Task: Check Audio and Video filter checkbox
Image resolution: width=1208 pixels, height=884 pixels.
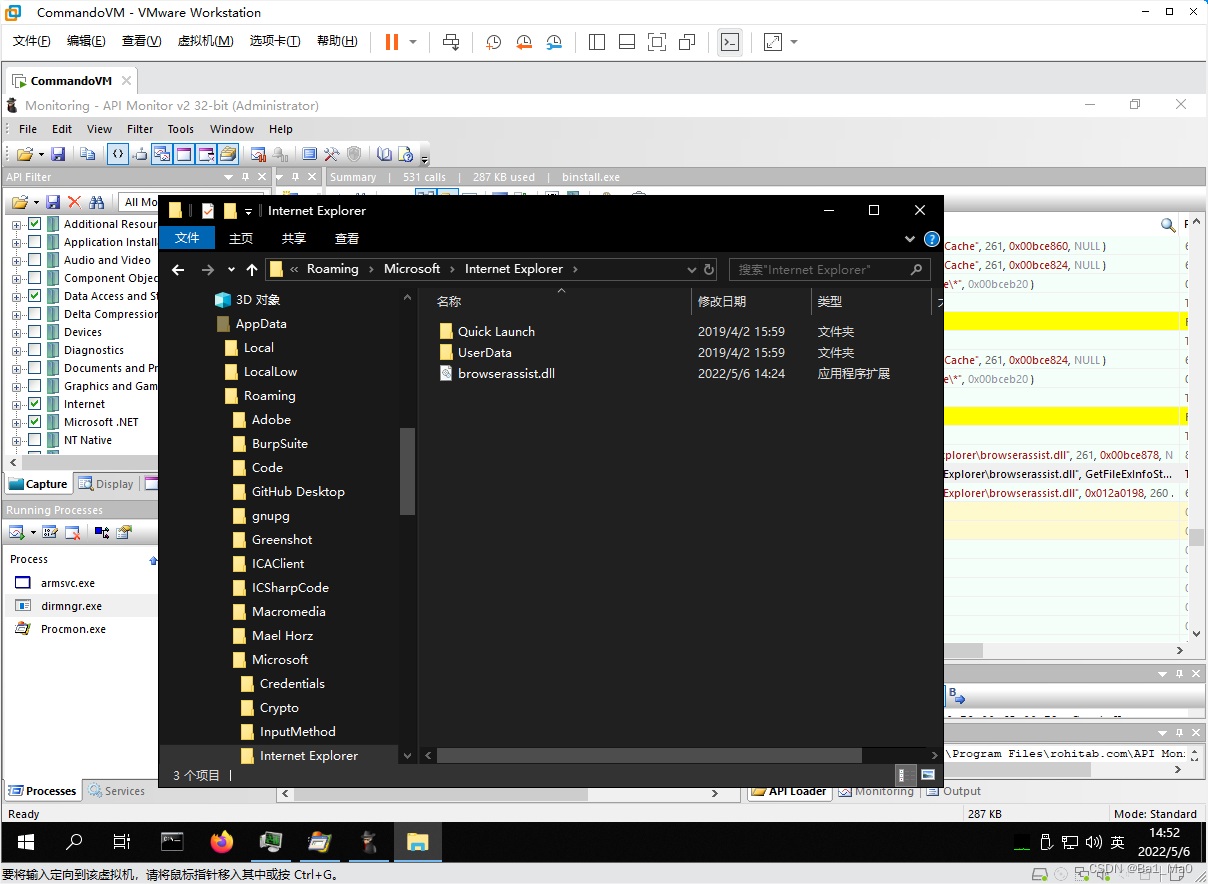Action: click(x=35, y=260)
